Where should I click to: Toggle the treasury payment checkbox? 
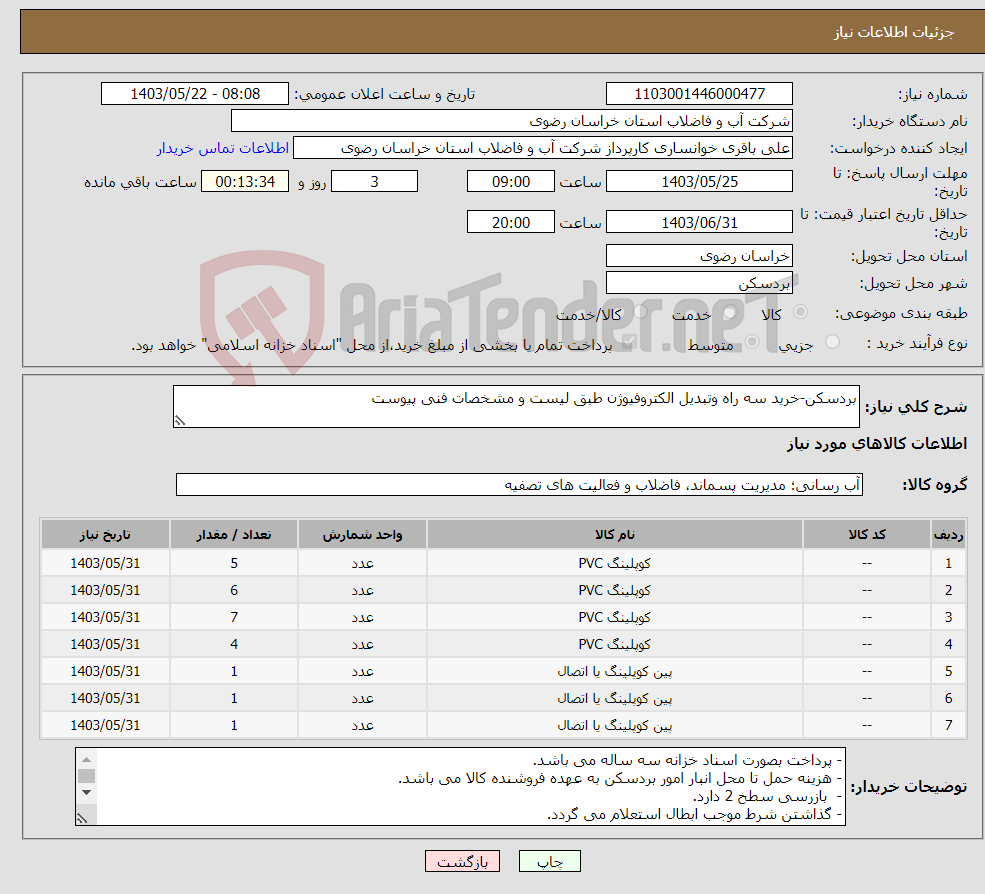(x=628, y=342)
